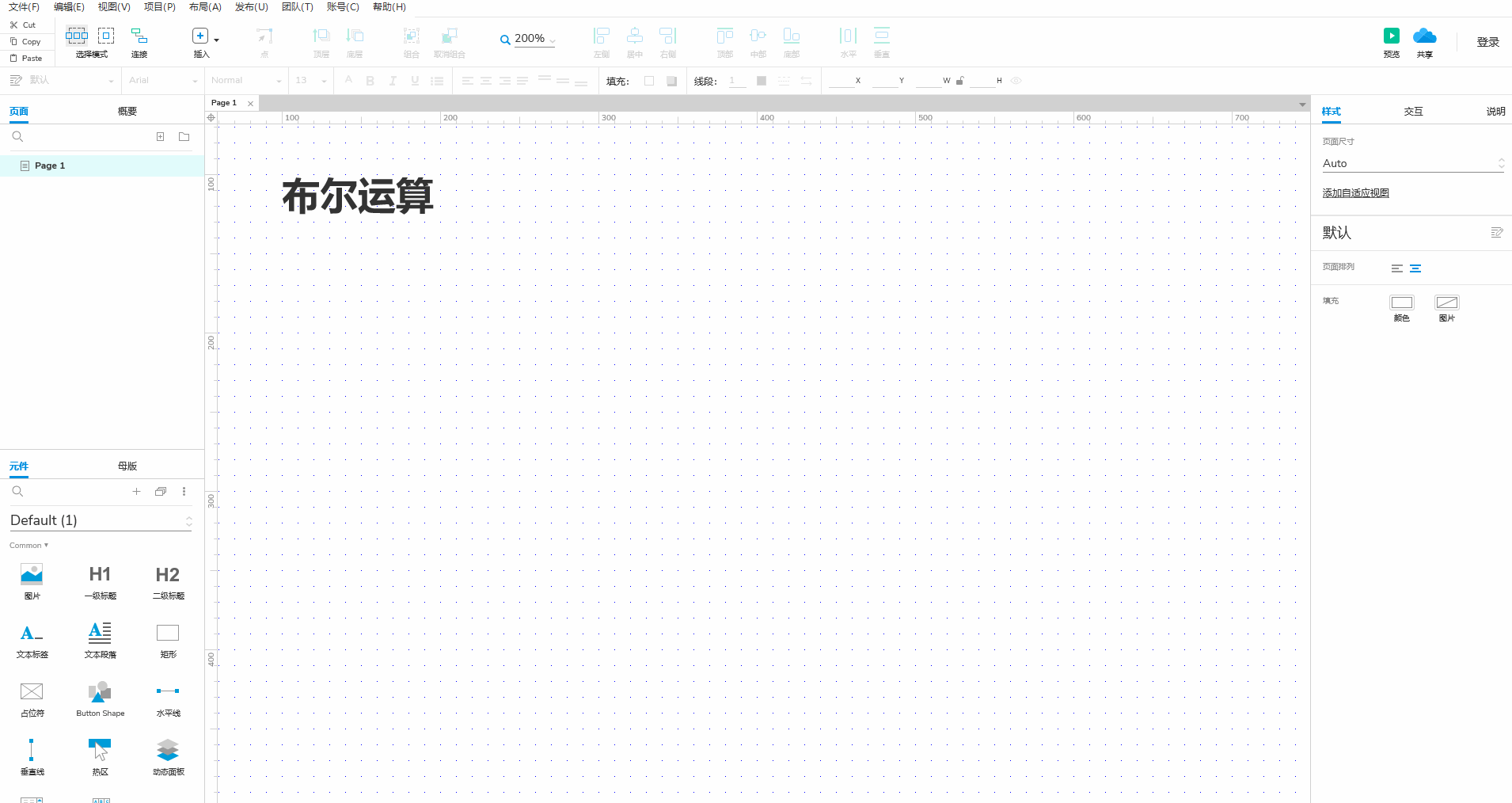The image size is (1512, 803).
Task: Select Page 1 in the pages tree
Action: [x=102, y=166]
